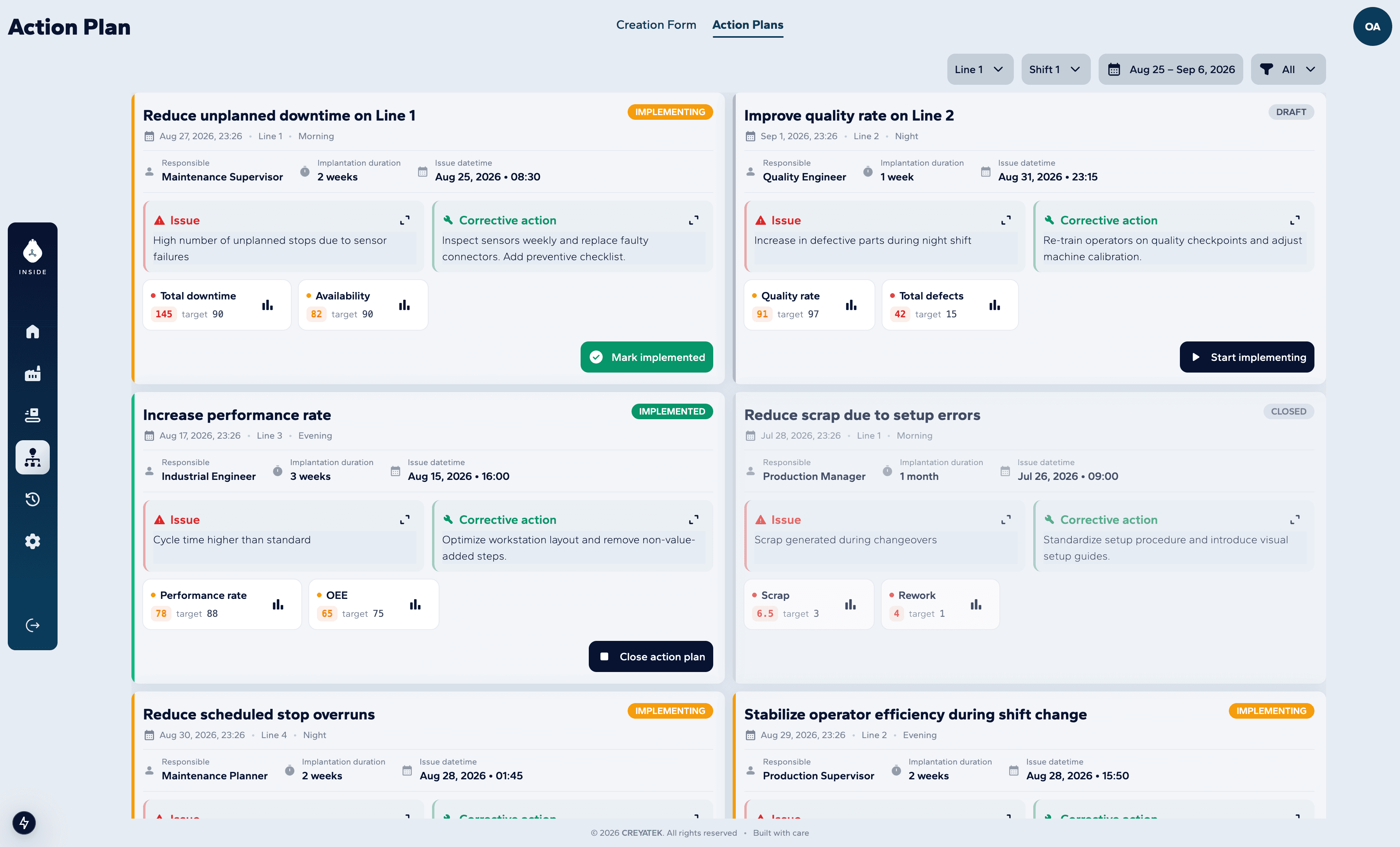Viewport: 1400px width, 847px height.
Task: Open the Line 1 filter dropdown
Action: pyautogui.click(x=980, y=69)
